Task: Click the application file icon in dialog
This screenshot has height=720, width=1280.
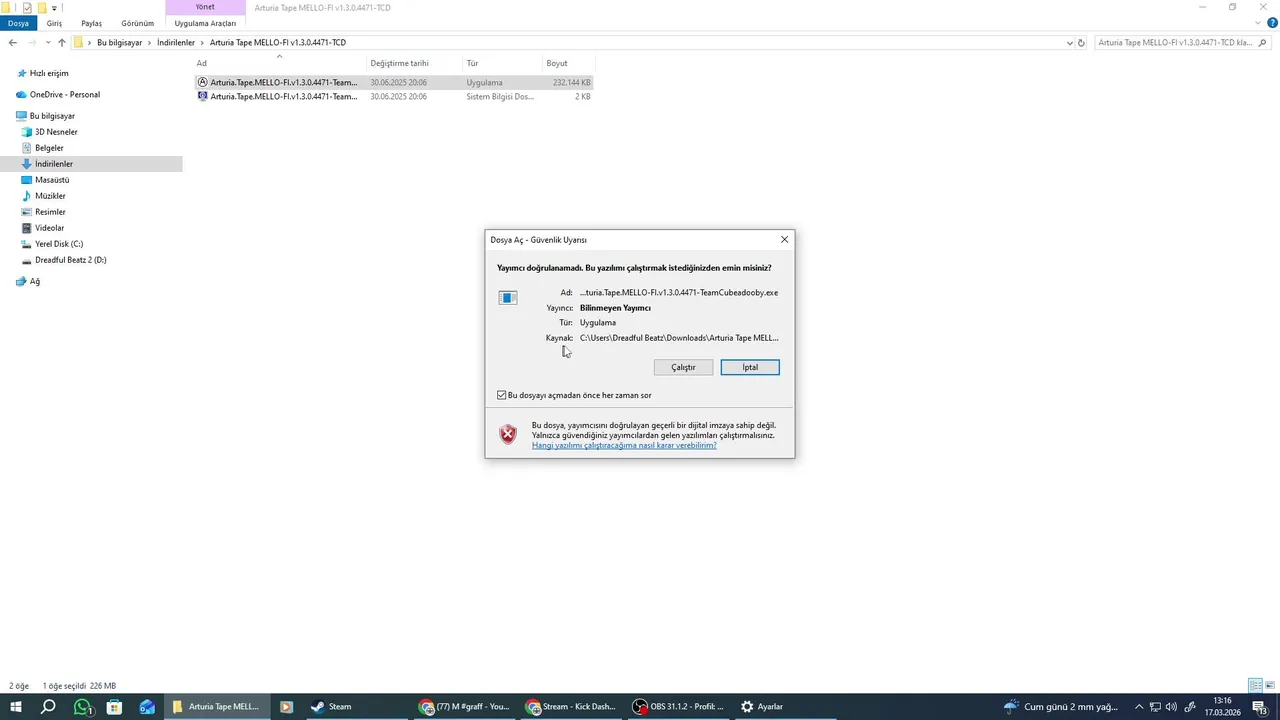Action: tap(508, 297)
